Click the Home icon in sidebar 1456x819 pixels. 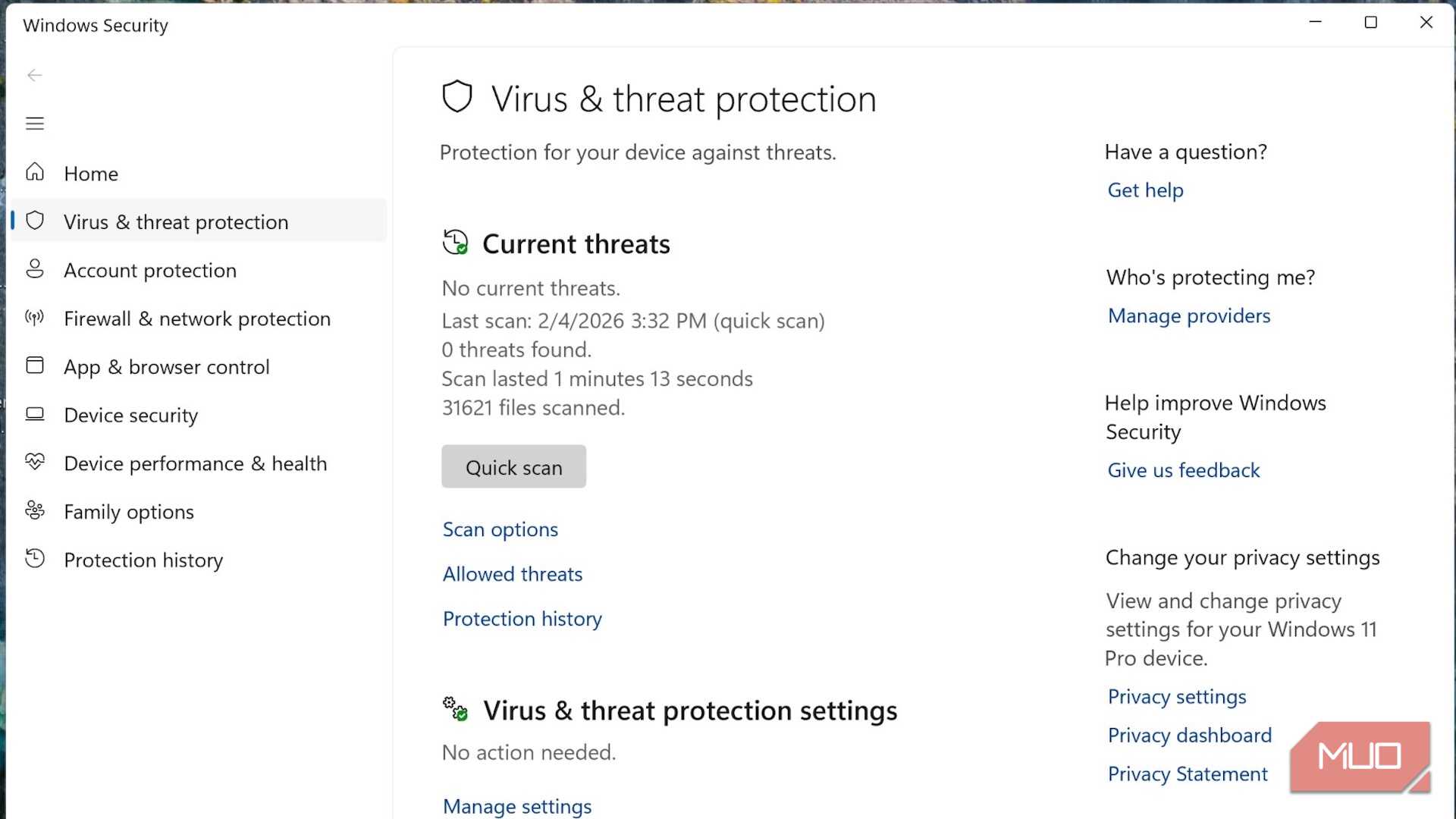click(x=35, y=172)
